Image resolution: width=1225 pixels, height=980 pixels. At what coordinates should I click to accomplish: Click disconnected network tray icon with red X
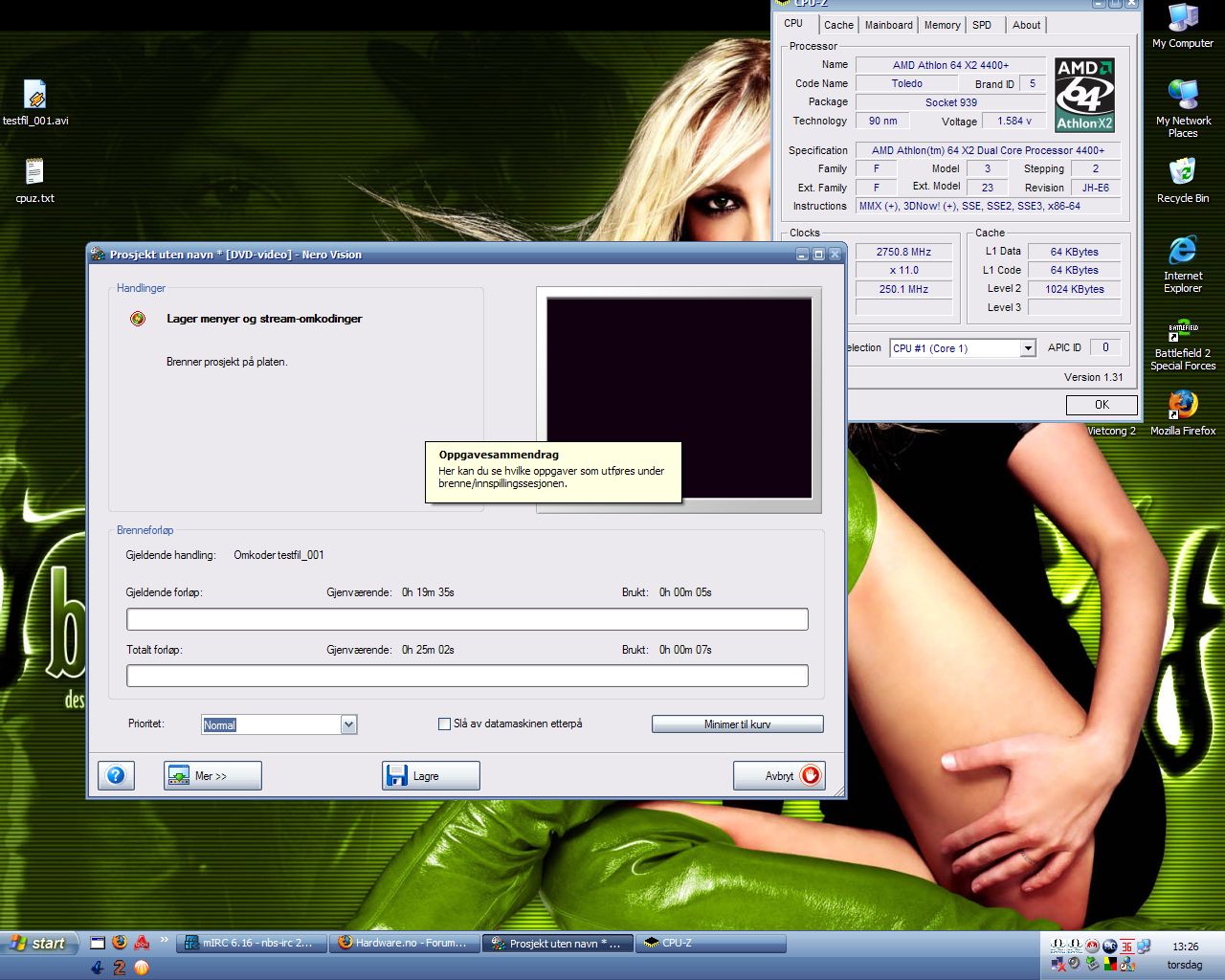click(1058, 965)
